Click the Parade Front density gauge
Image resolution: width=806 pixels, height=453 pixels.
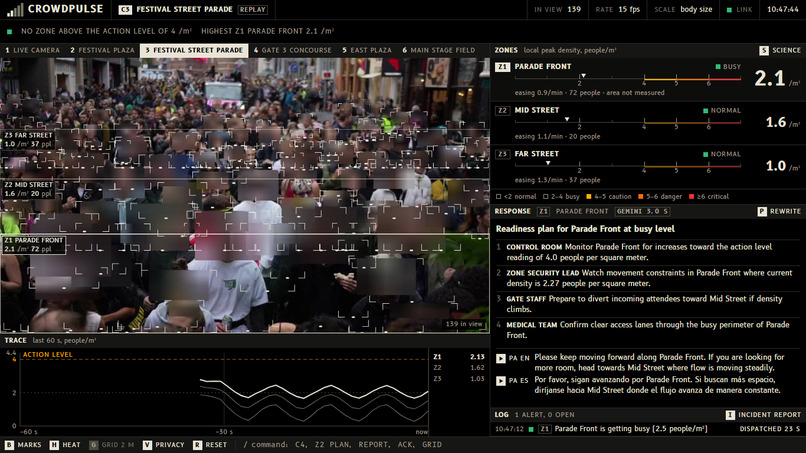click(628, 80)
